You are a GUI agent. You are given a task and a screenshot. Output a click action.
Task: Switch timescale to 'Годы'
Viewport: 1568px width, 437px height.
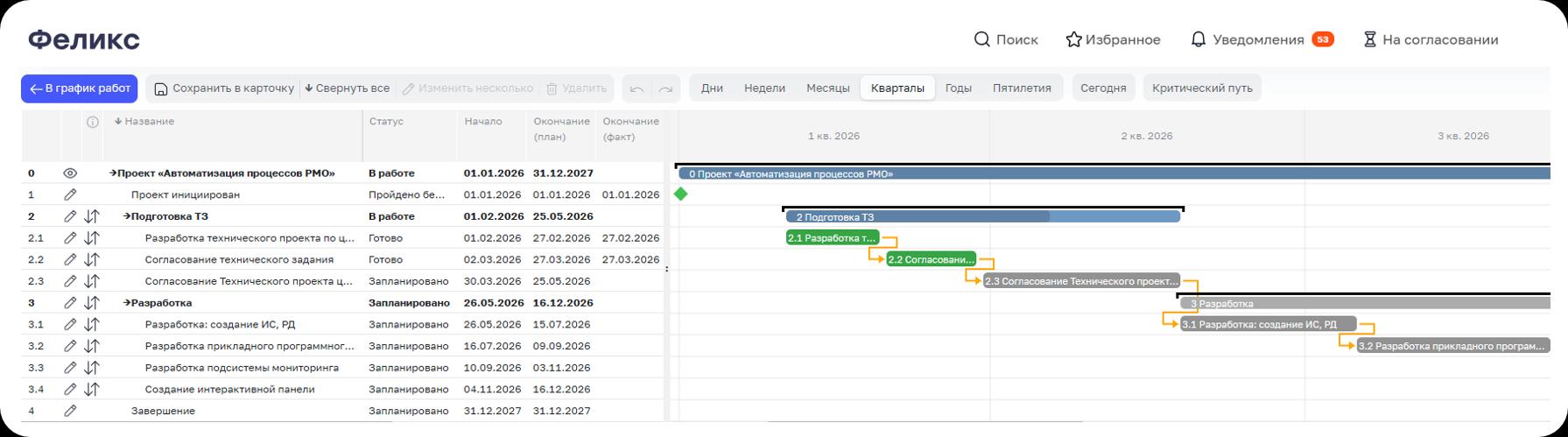pos(958,88)
